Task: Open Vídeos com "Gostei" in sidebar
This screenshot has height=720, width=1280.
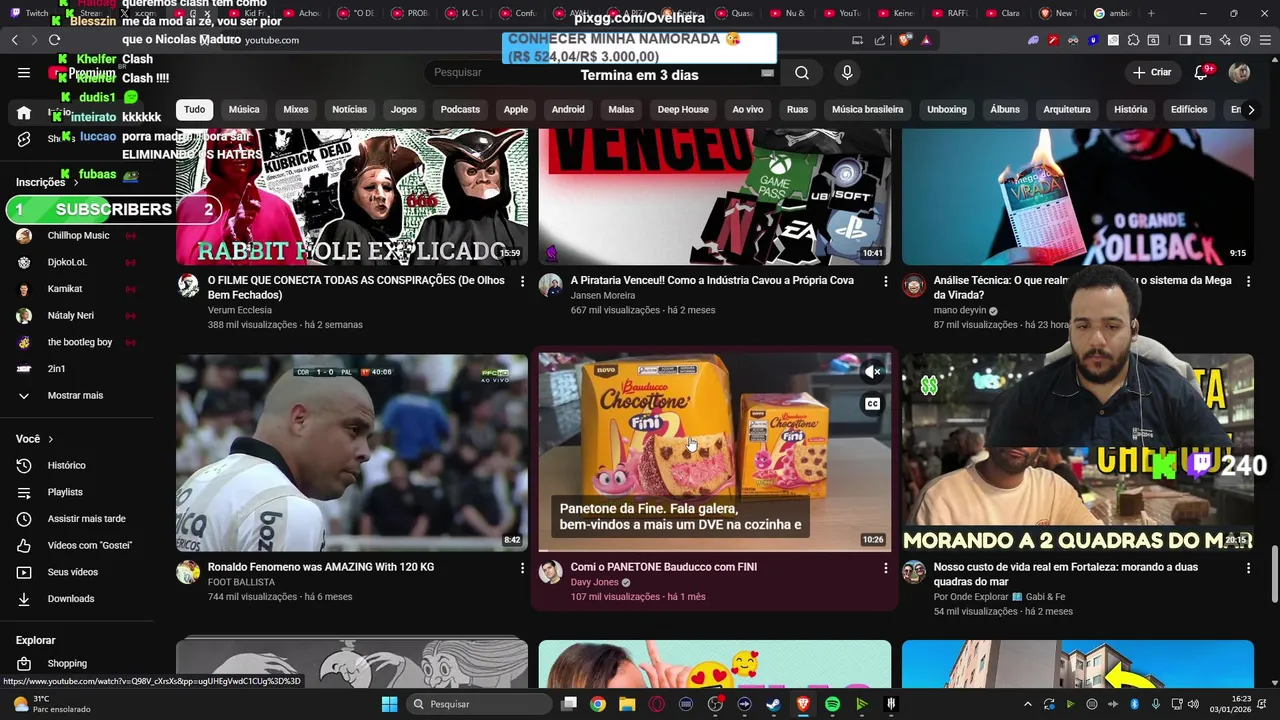Action: point(76,545)
